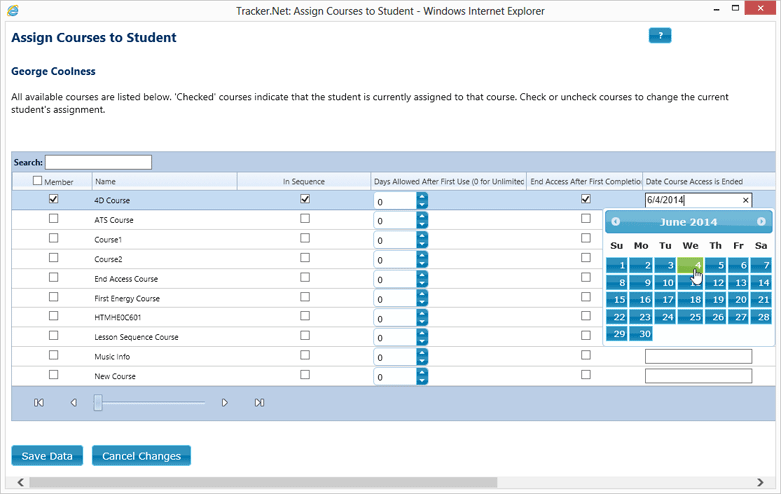Adjust days stepper for End Access Course

point(422,279)
